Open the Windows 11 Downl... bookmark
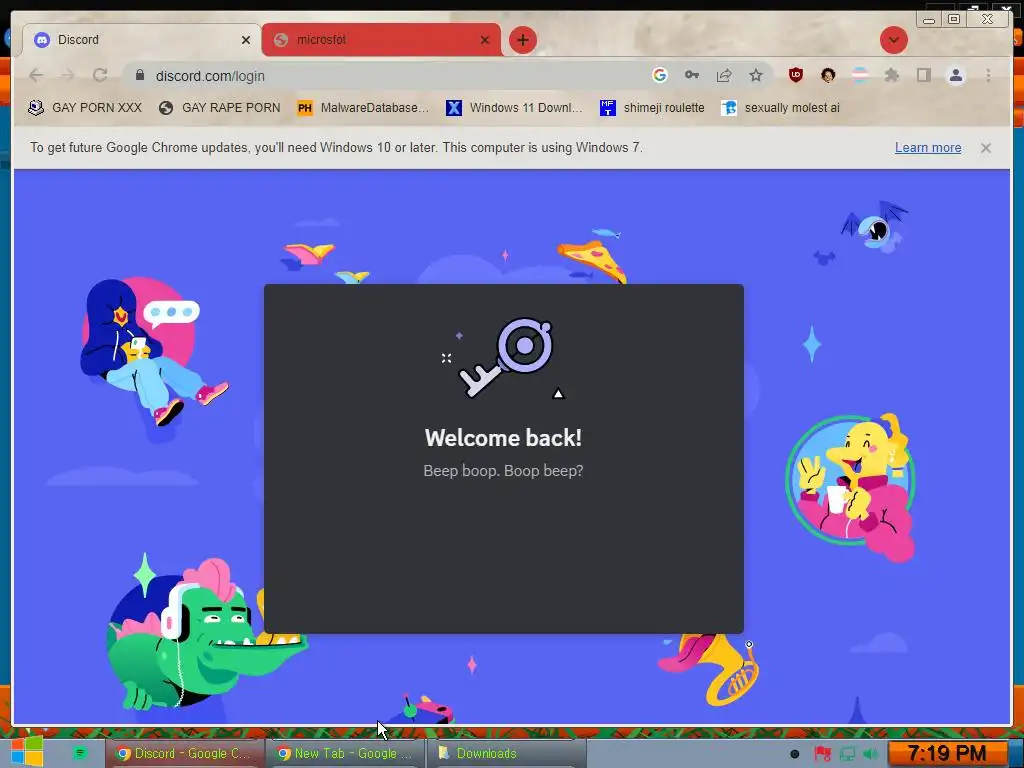1024x768 pixels. point(513,108)
